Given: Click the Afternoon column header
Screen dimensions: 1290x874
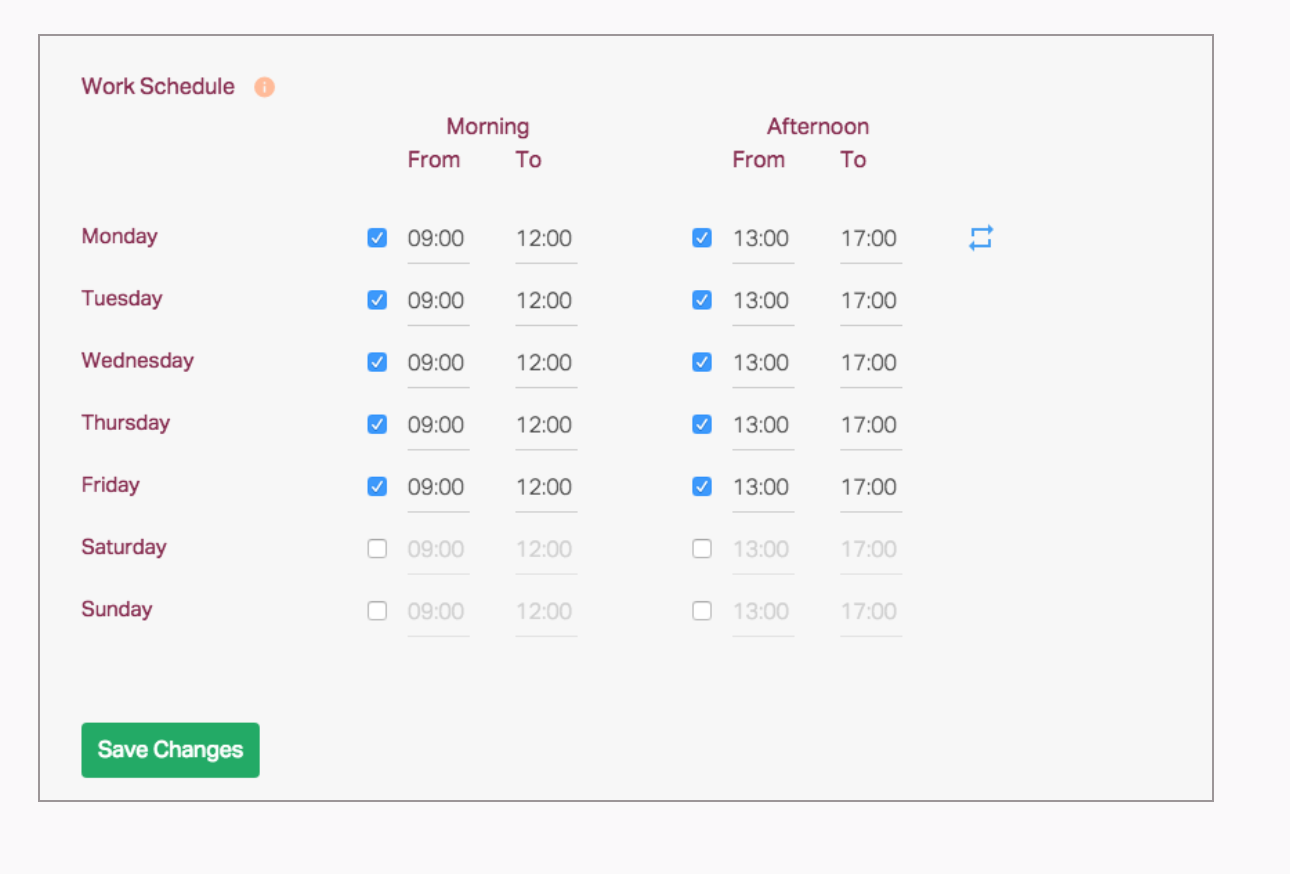Looking at the screenshot, I should point(818,126).
